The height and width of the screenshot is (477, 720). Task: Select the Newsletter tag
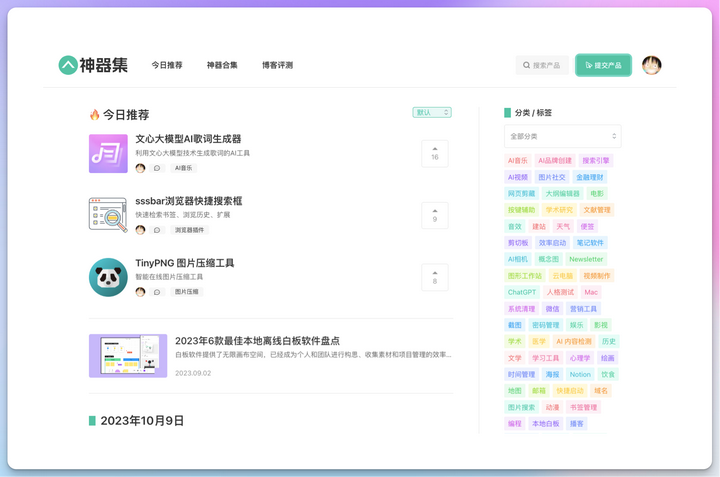pyautogui.click(x=586, y=259)
